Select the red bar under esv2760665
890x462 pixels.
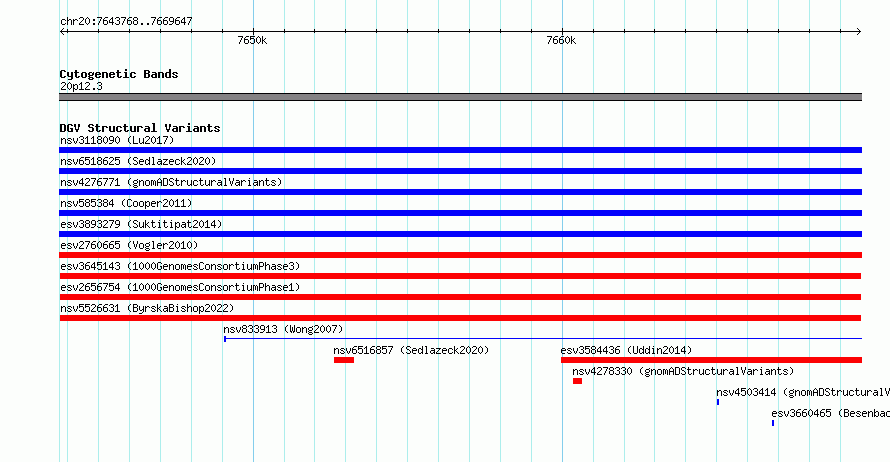point(460,255)
